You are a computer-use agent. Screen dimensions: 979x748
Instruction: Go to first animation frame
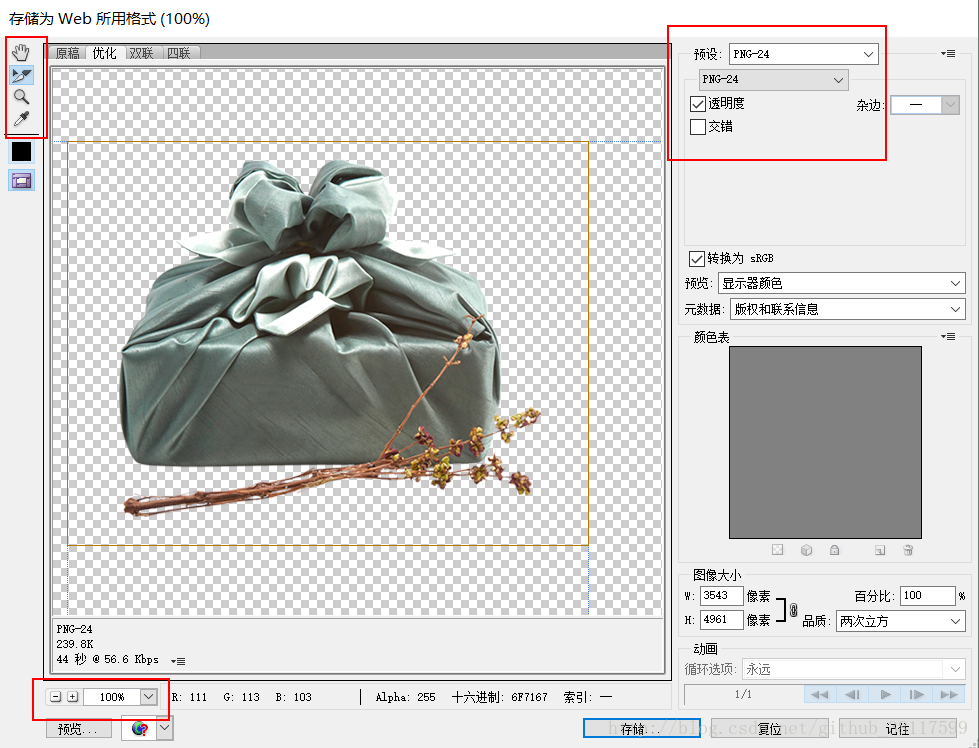point(820,694)
